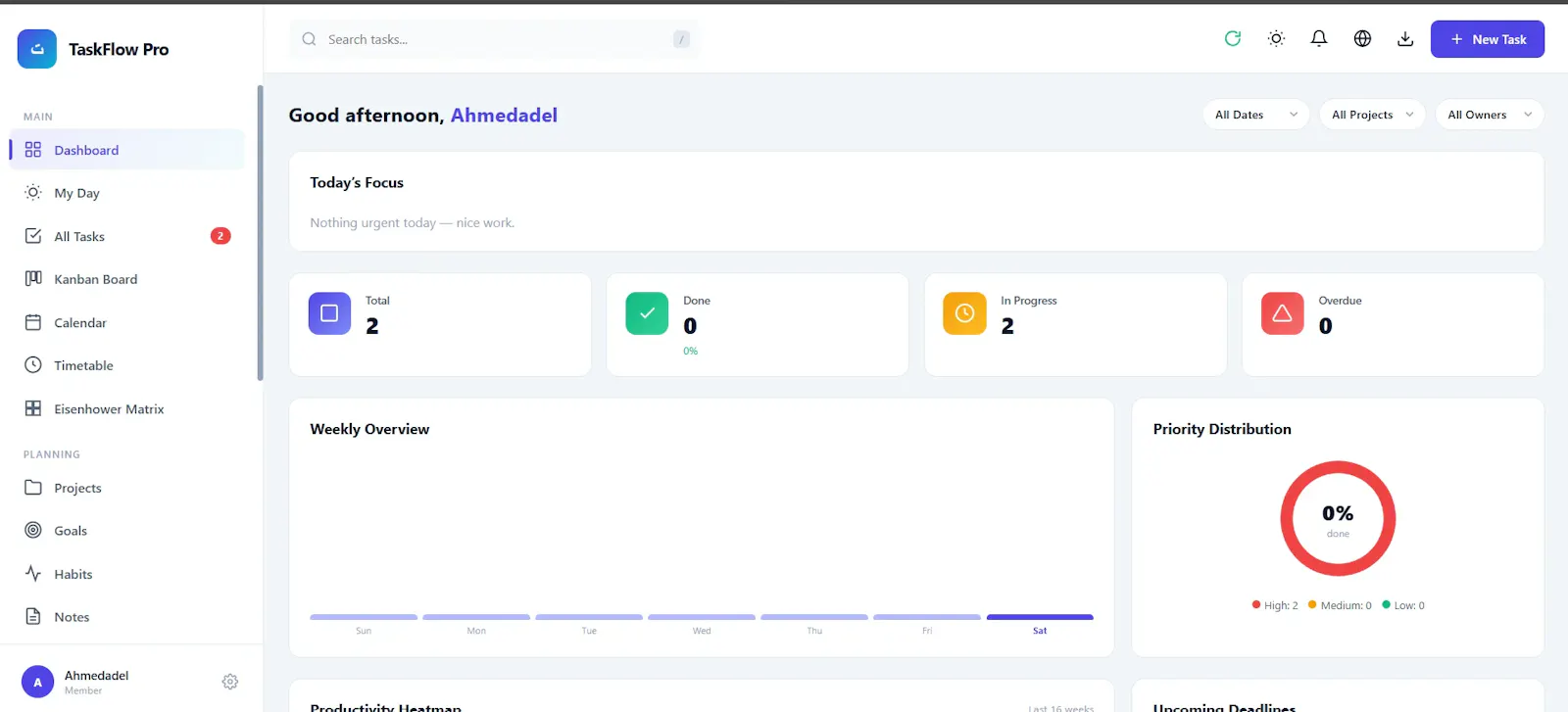Viewport: 1568px width, 712px height.
Task: Click the Sat bar in Weekly Overview
Action: (x=1040, y=617)
